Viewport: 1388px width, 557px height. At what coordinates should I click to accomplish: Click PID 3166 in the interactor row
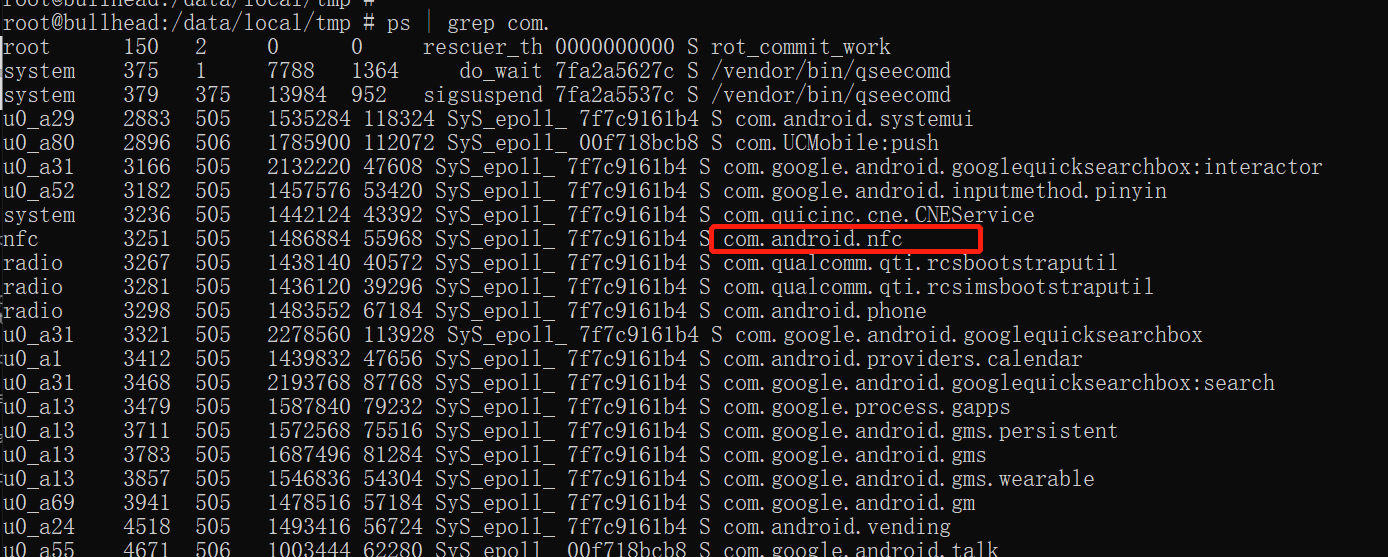(x=147, y=167)
